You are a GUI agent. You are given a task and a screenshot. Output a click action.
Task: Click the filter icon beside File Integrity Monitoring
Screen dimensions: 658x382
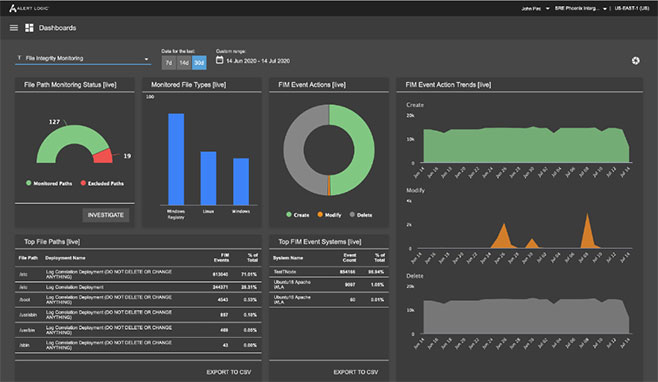pyautogui.click(x=19, y=58)
